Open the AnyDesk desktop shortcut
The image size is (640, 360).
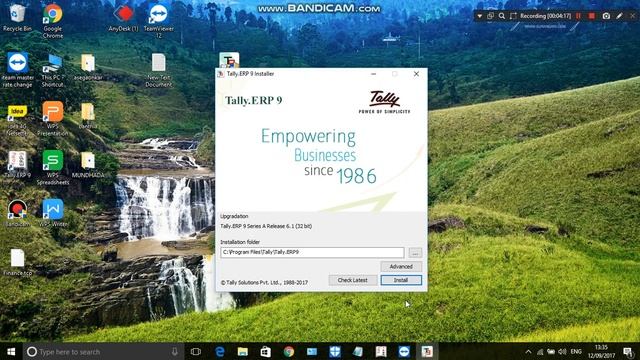(123, 18)
